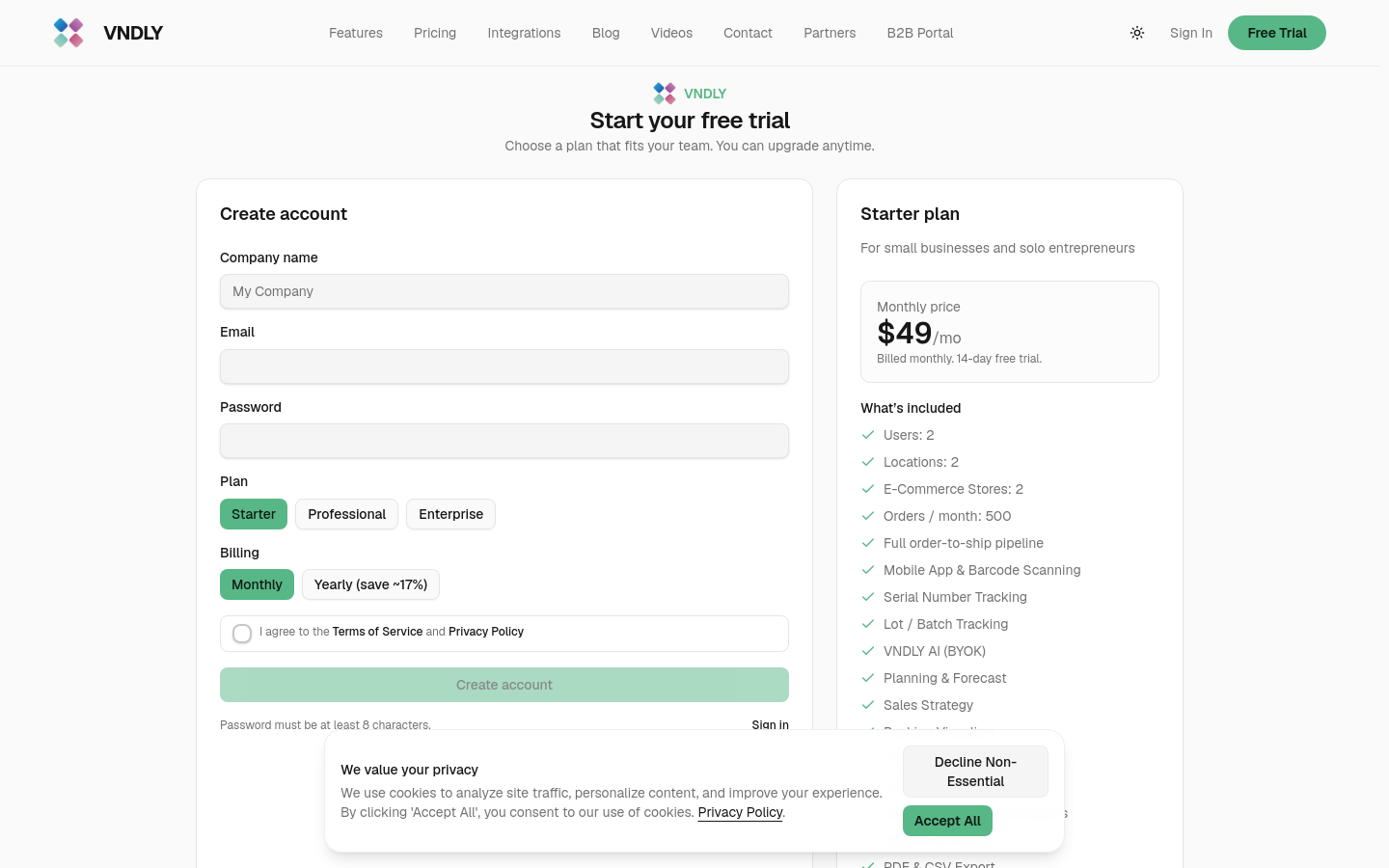Click checkmark icon beside Planning & Forecast
Viewport: 1389px width, 868px height.
868,678
